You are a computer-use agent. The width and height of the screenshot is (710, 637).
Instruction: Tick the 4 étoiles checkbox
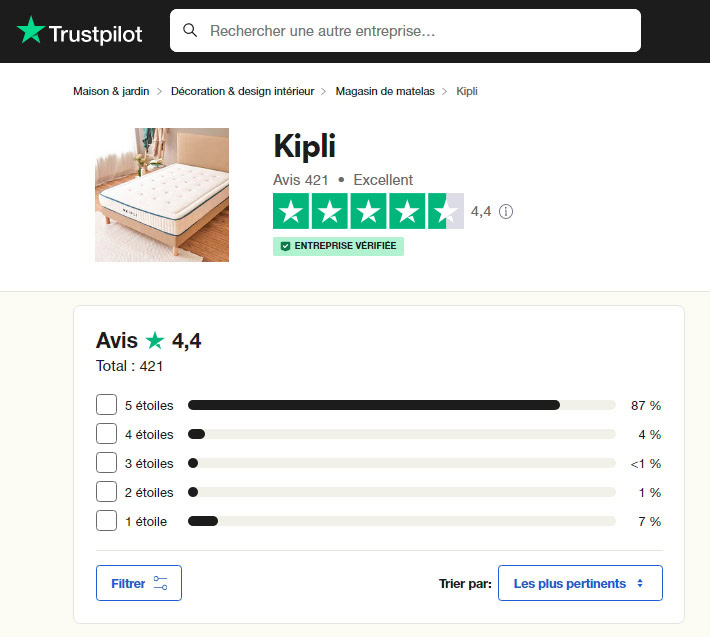coord(106,434)
